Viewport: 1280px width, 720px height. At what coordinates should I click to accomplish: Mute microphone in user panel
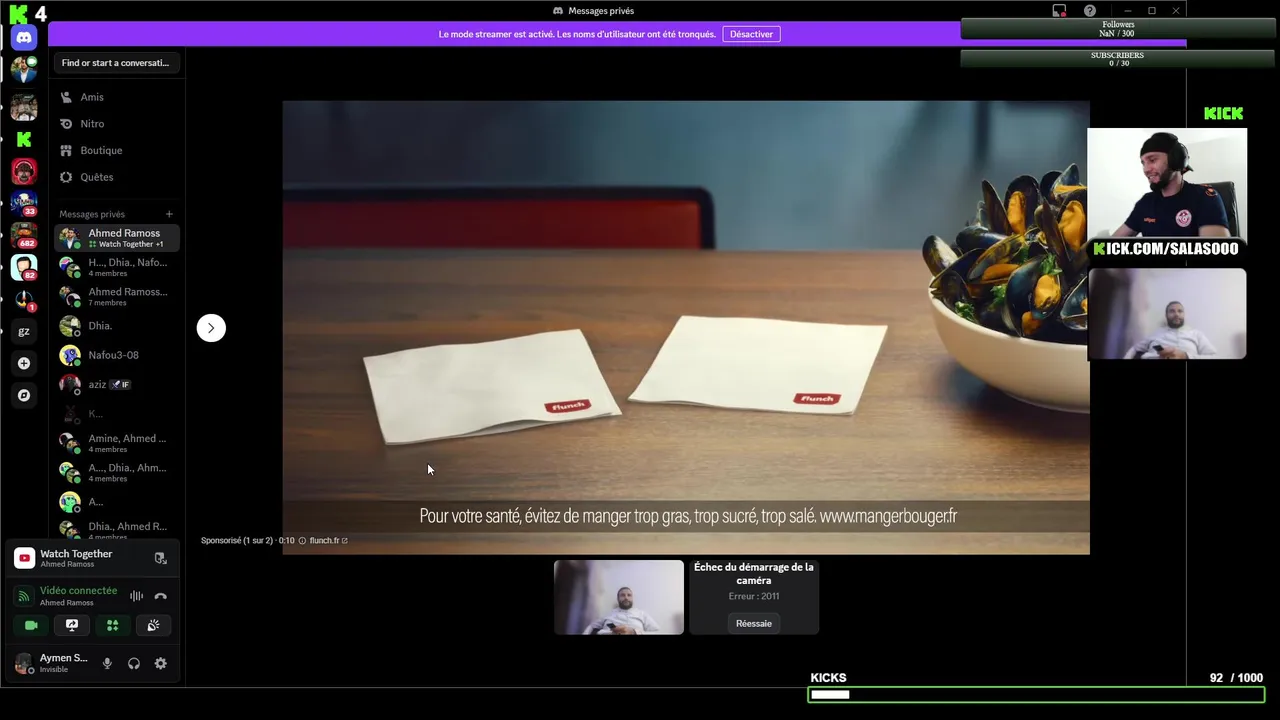107,663
